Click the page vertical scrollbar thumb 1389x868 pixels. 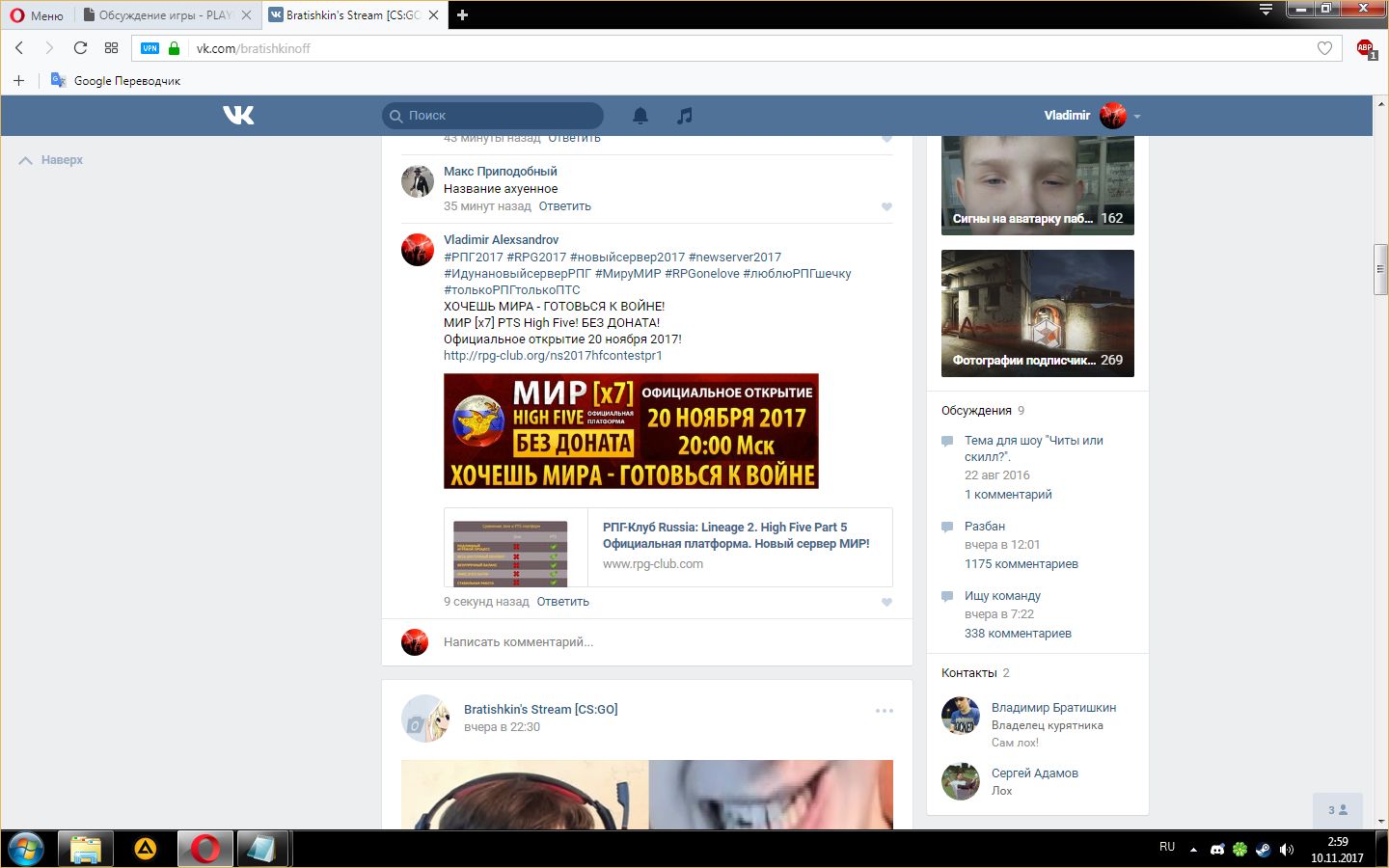(1380, 271)
